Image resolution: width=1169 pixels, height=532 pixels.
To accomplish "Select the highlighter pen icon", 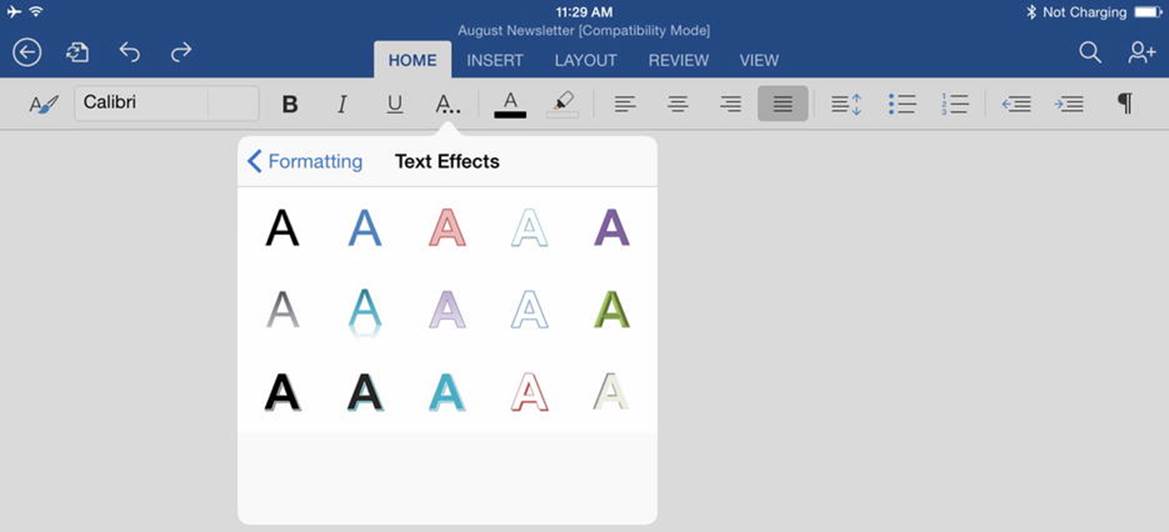I will (x=563, y=104).
